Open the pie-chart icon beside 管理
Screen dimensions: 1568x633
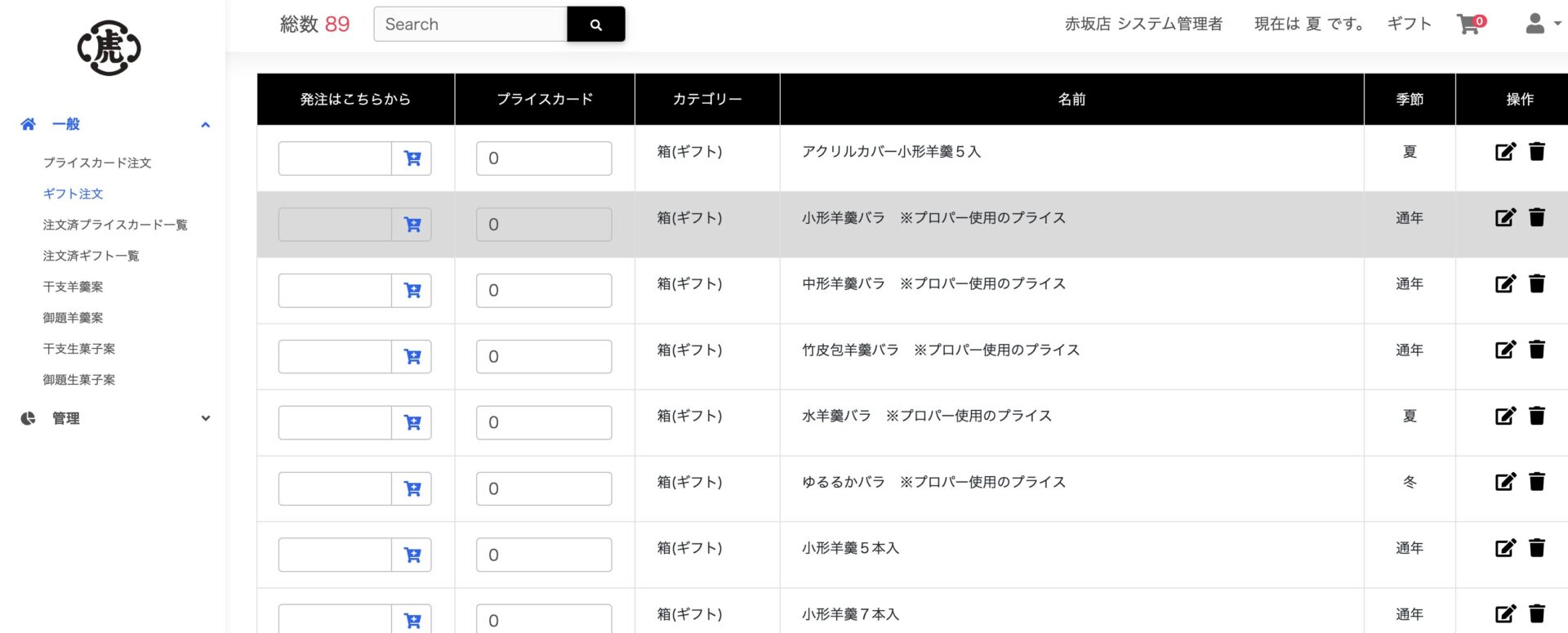[x=28, y=417]
